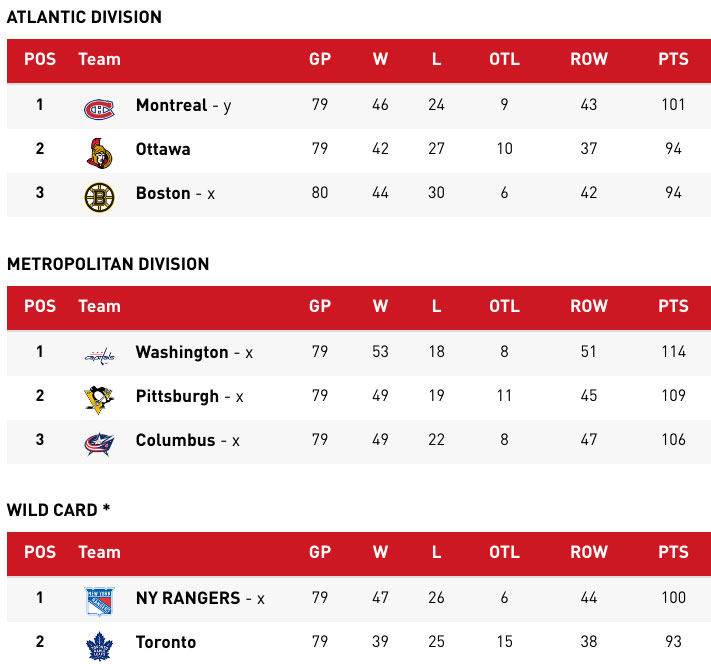Sort Metropolitan Division by OTL header
The width and height of the screenshot is (711, 664).
504,306
